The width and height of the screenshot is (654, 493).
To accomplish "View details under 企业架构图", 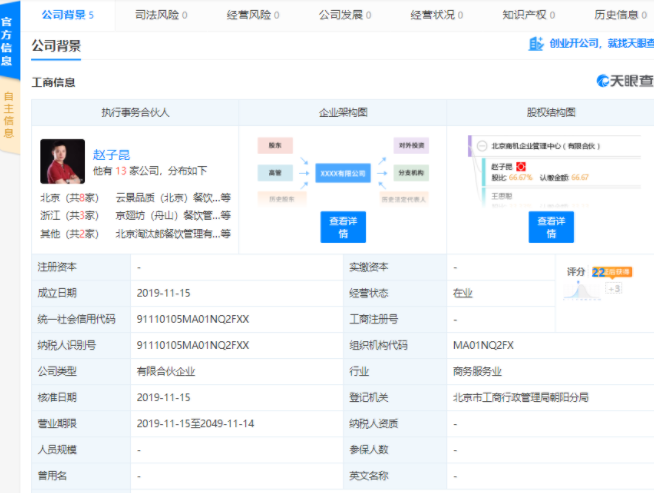I will 343,227.
